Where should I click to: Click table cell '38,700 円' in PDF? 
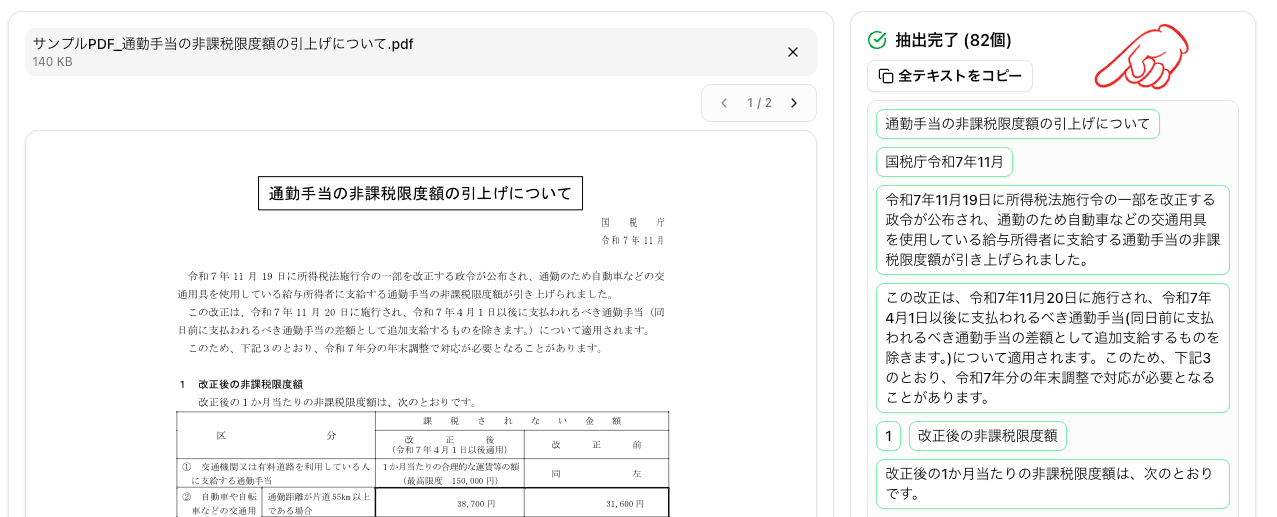(476, 504)
